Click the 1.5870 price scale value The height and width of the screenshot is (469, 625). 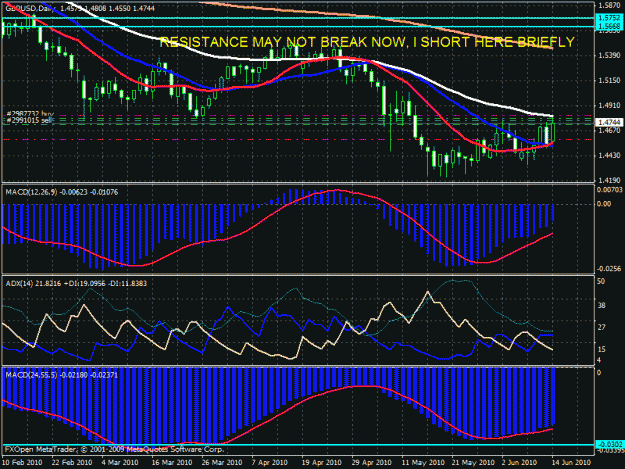point(609,5)
